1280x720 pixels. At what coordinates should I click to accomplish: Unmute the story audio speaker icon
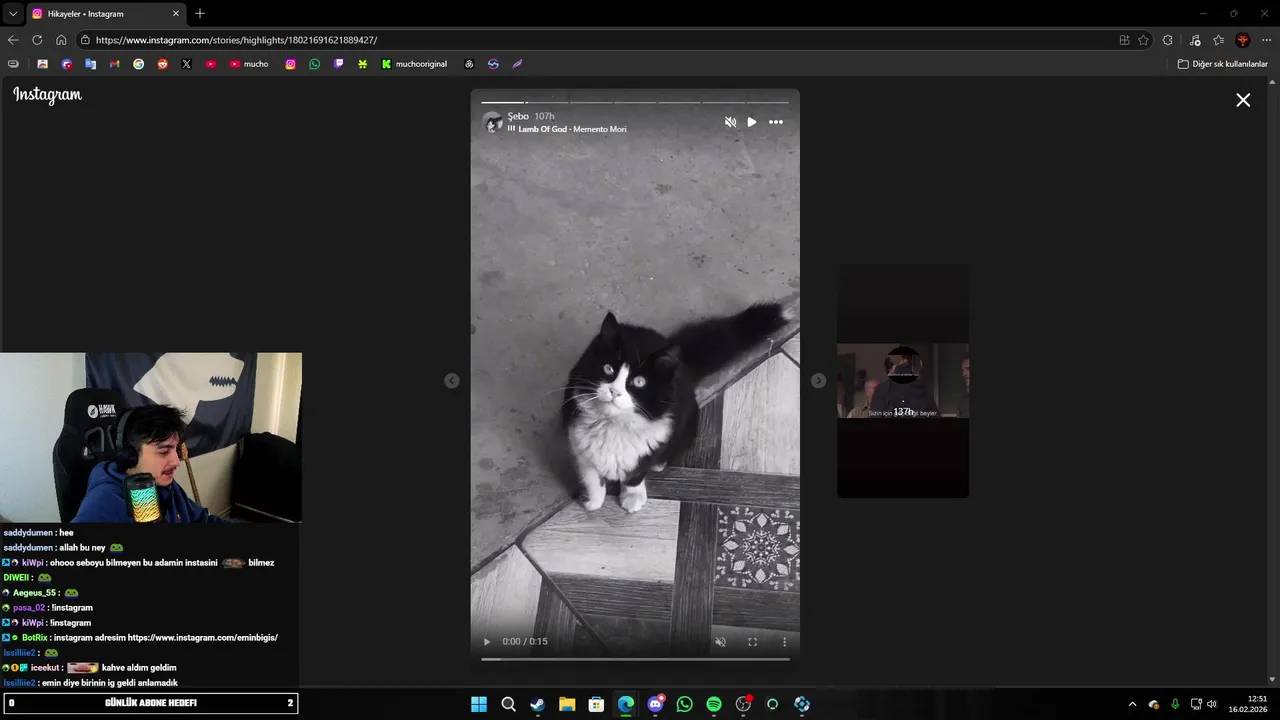(x=730, y=122)
